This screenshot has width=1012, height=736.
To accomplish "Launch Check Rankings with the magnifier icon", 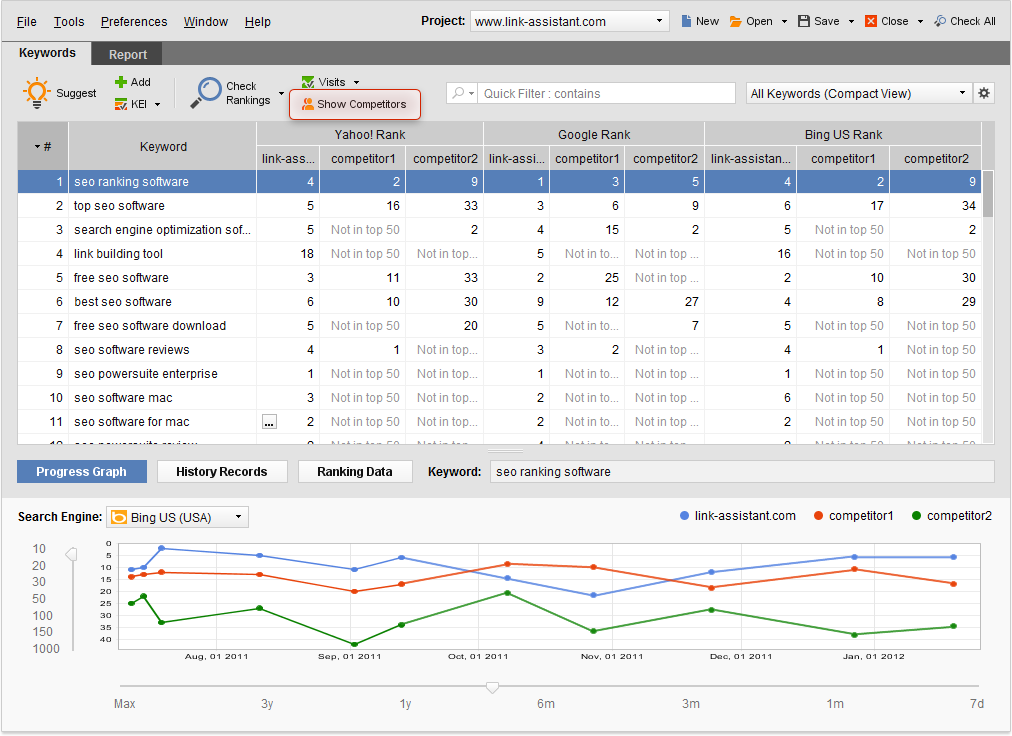I will pyautogui.click(x=210, y=92).
